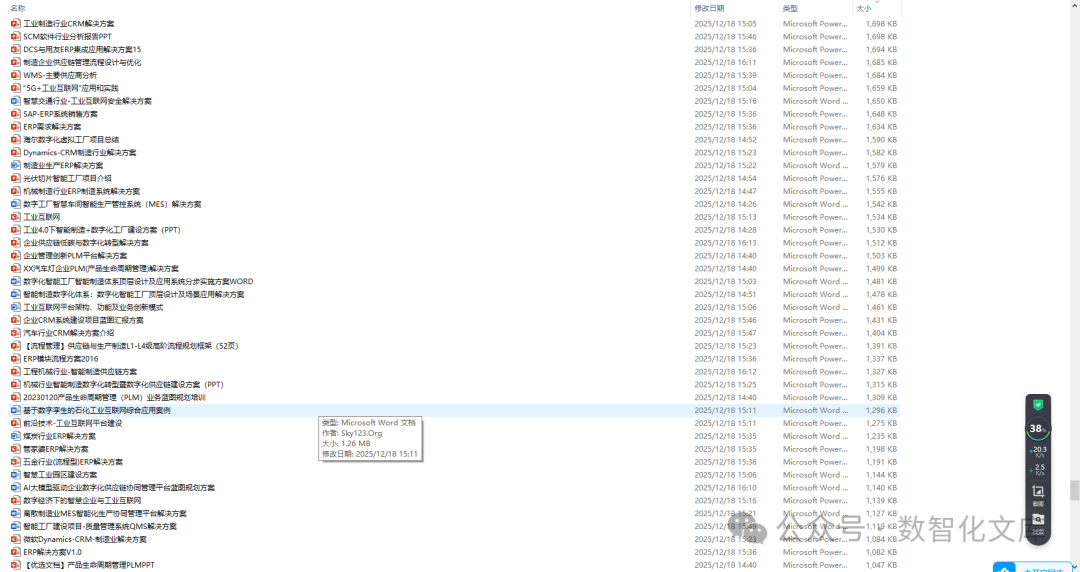Click PowerPoint icon of 工业制造行业CRM解决方案
The height and width of the screenshot is (572, 1080).
pyautogui.click(x=16, y=23)
